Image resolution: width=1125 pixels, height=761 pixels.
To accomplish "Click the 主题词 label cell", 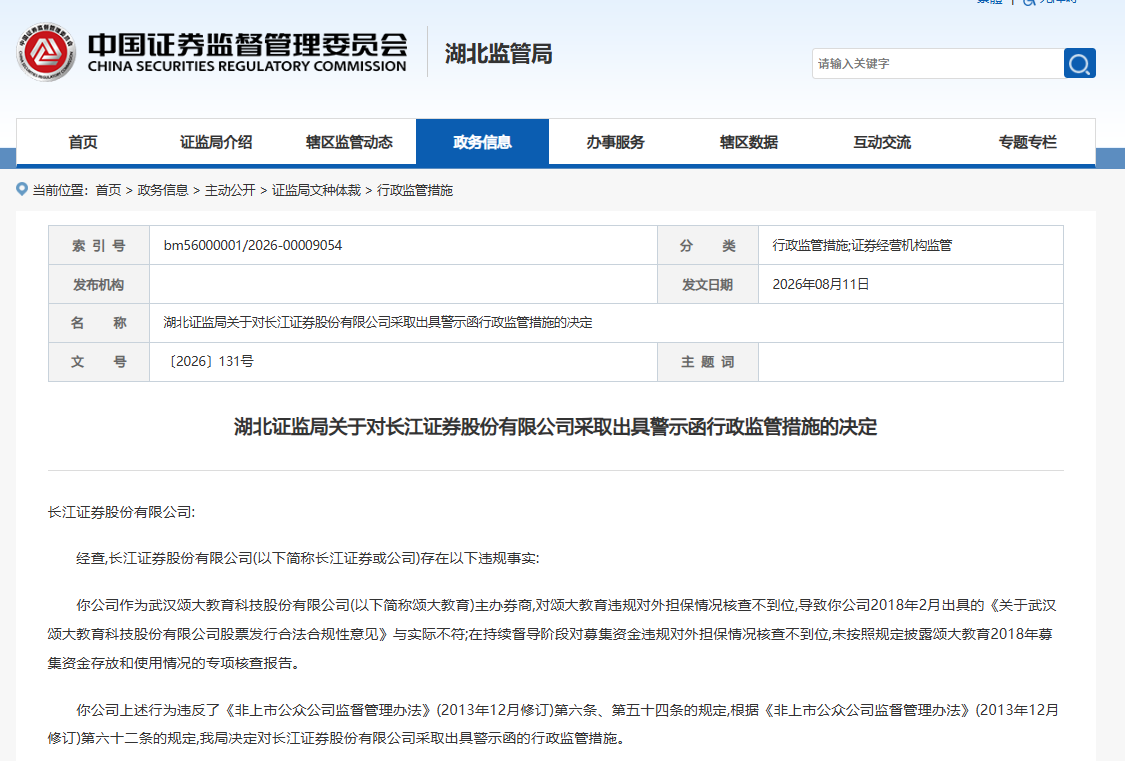I will (707, 361).
